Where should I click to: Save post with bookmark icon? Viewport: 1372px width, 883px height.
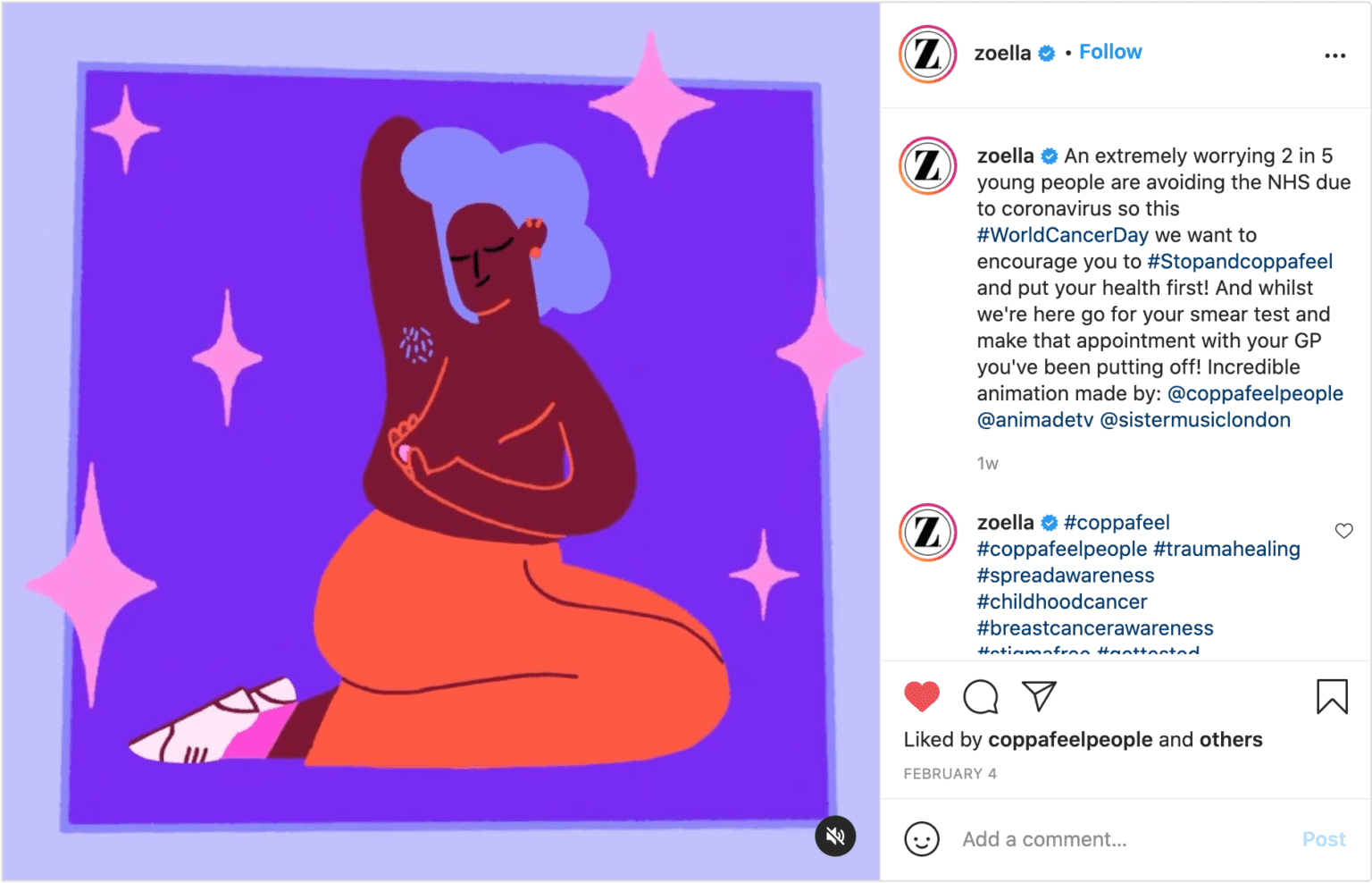(x=1332, y=696)
